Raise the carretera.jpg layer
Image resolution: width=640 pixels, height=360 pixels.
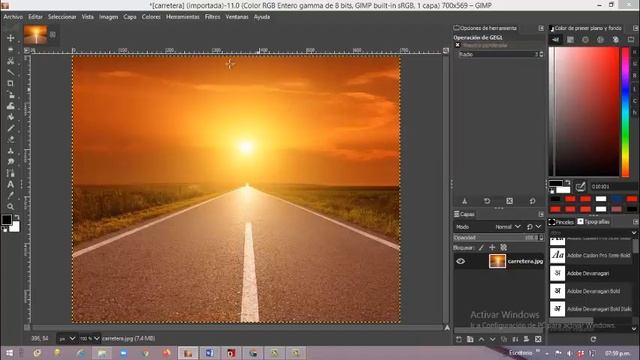[x=482, y=340]
